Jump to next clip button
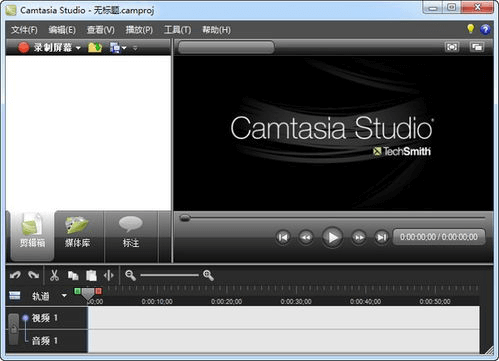The height and width of the screenshot is (361, 499). 382,237
